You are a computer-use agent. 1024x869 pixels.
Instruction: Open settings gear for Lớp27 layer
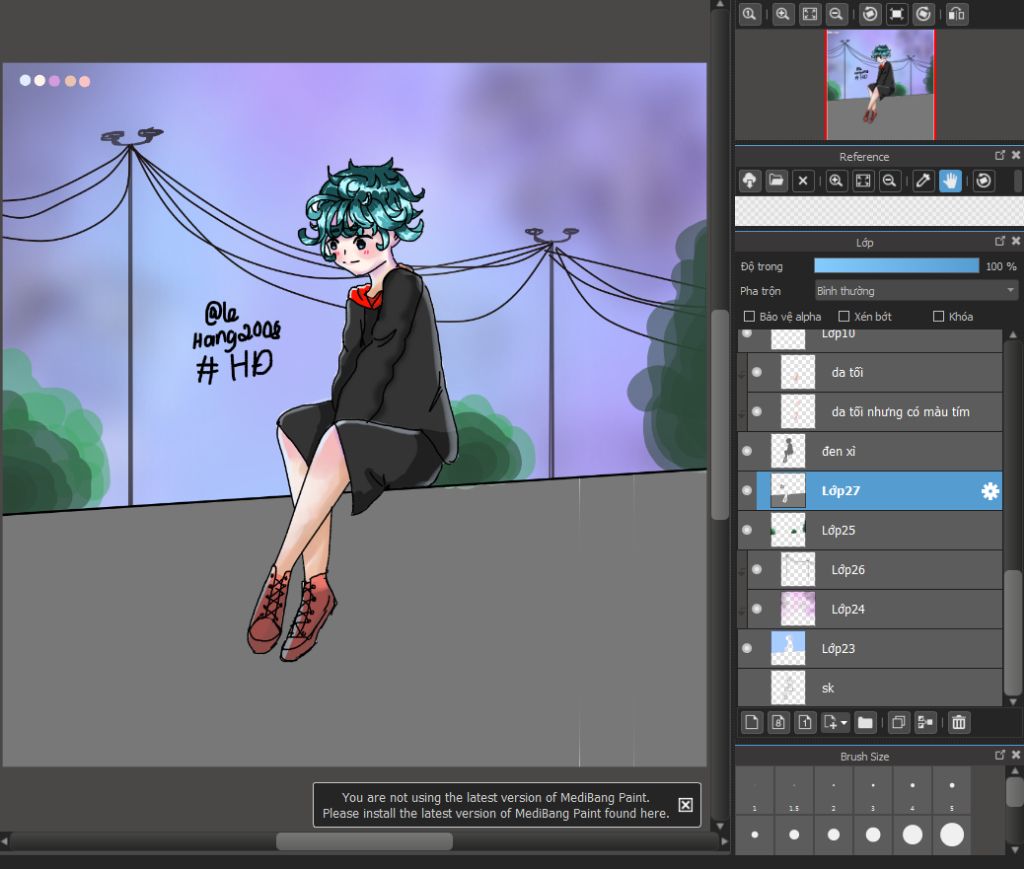[990, 491]
